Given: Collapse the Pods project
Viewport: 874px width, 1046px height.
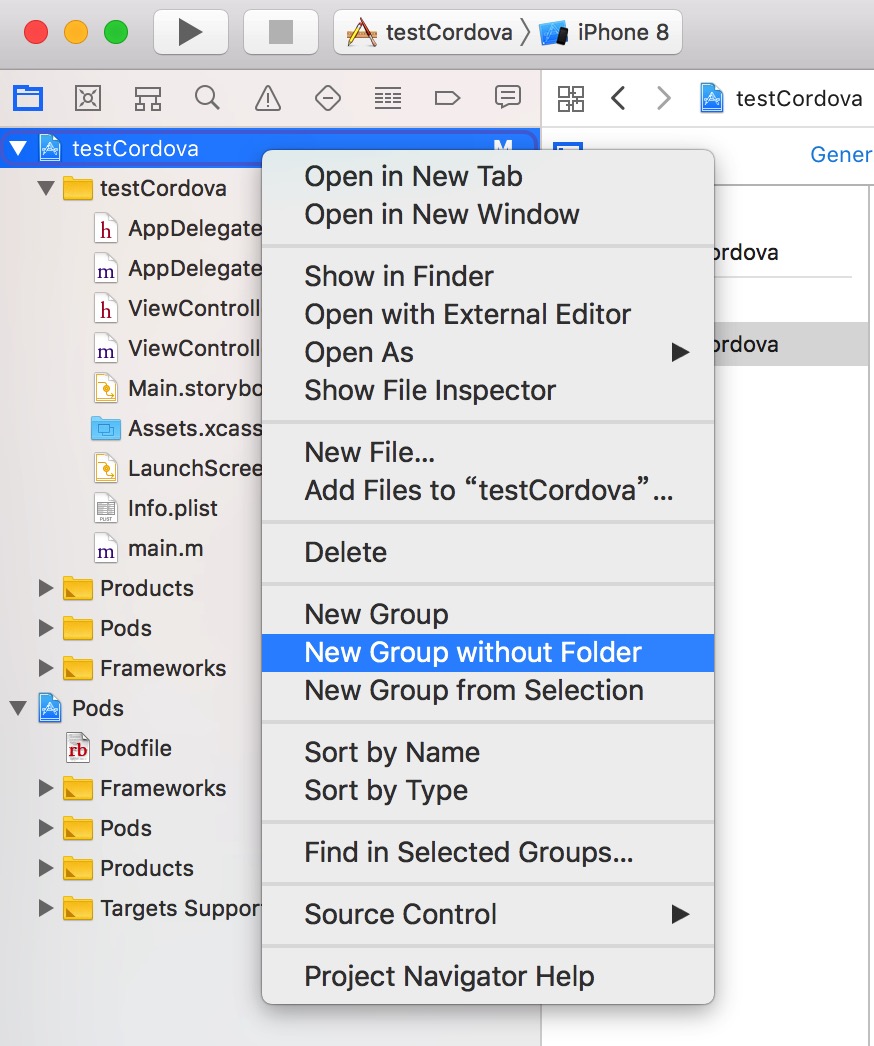Looking at the screenshot, I should point(18,708).
